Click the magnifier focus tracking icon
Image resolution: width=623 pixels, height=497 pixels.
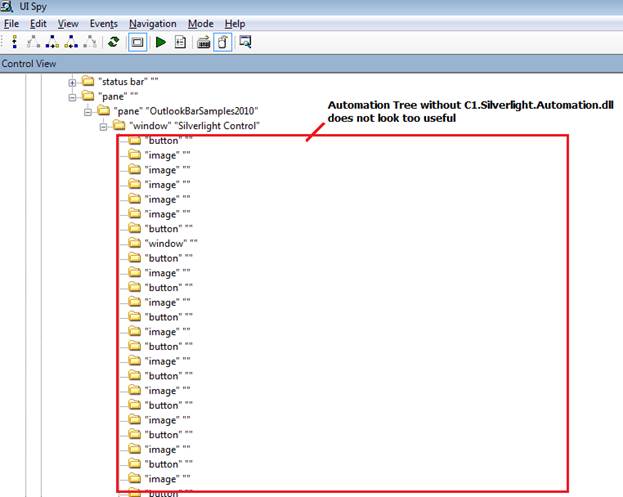point(244,42)
